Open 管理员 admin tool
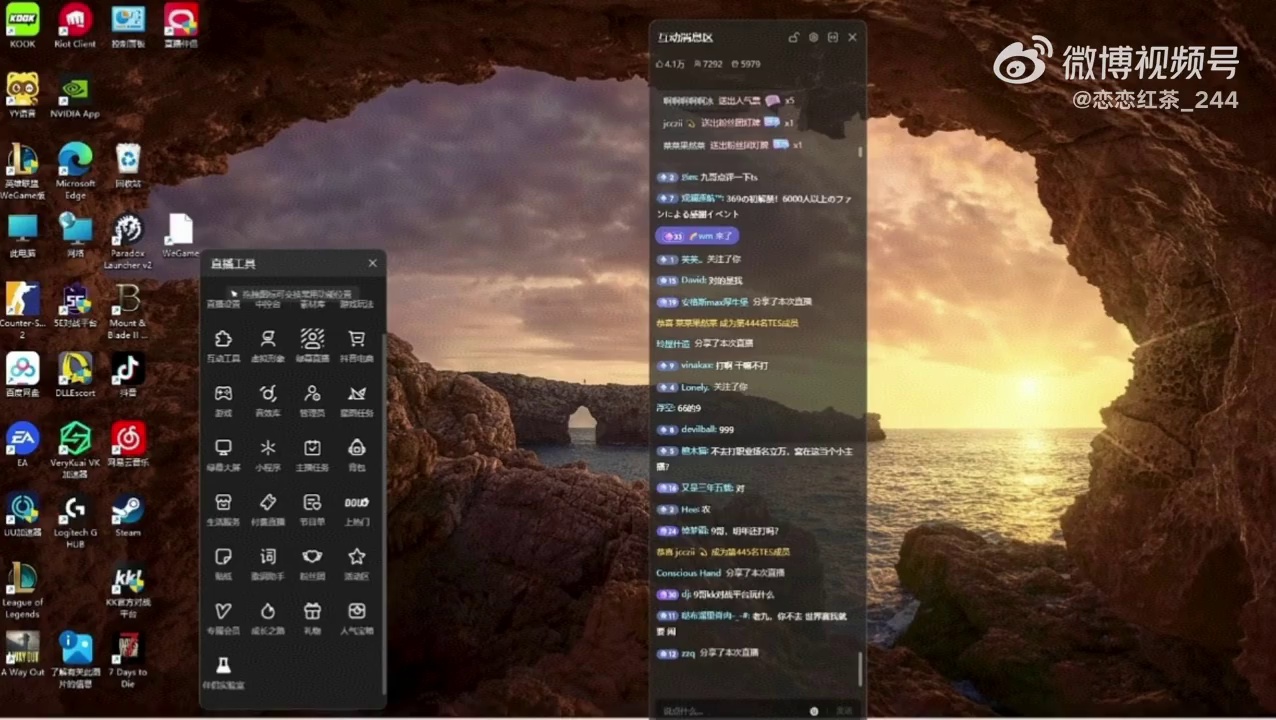Viewport: 1276px width, 720px height. pyautogui.click(x=312, y=399)
